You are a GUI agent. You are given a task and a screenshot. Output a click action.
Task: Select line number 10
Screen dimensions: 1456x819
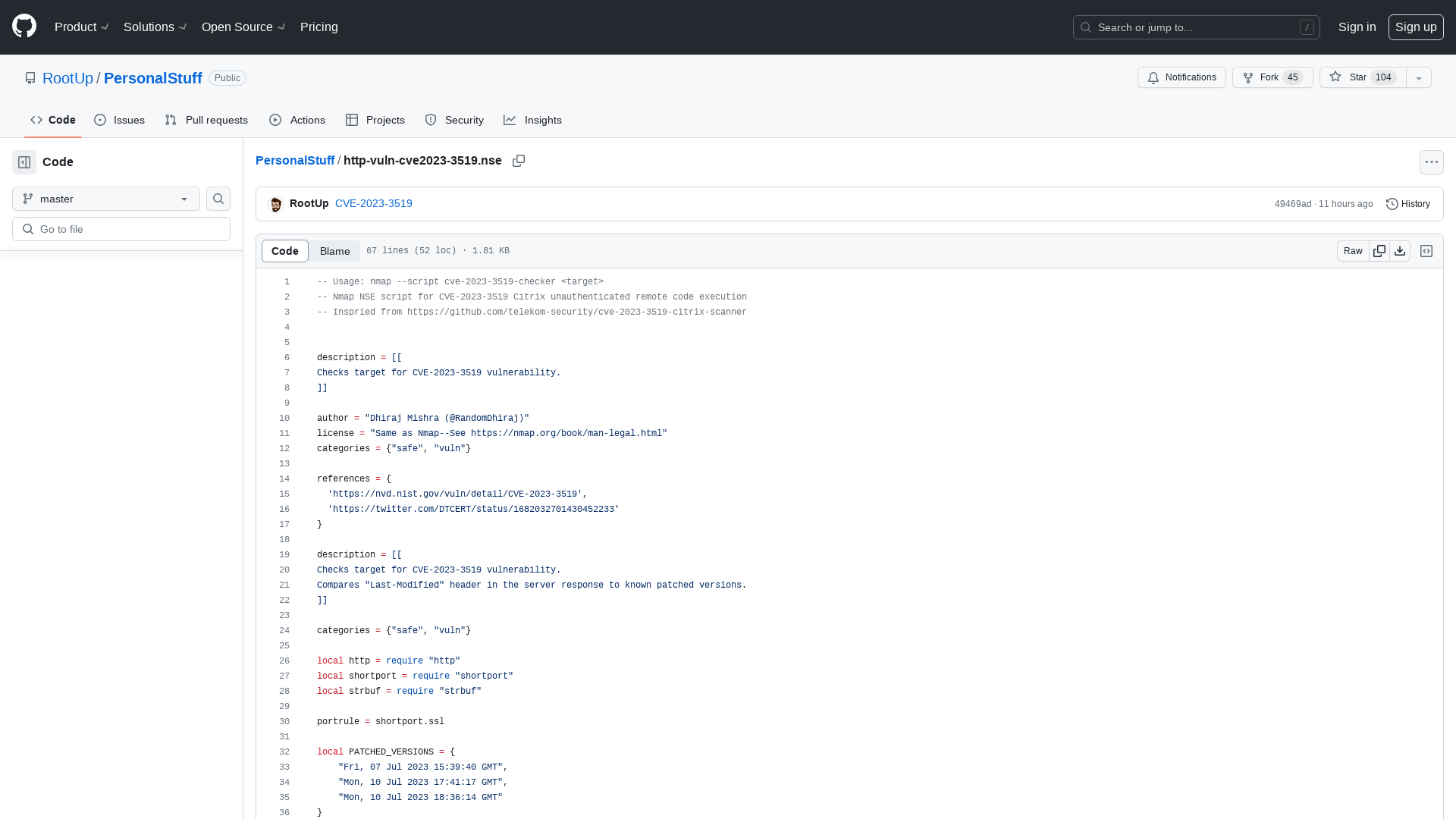pyautogui.click(x=284, y=418)
